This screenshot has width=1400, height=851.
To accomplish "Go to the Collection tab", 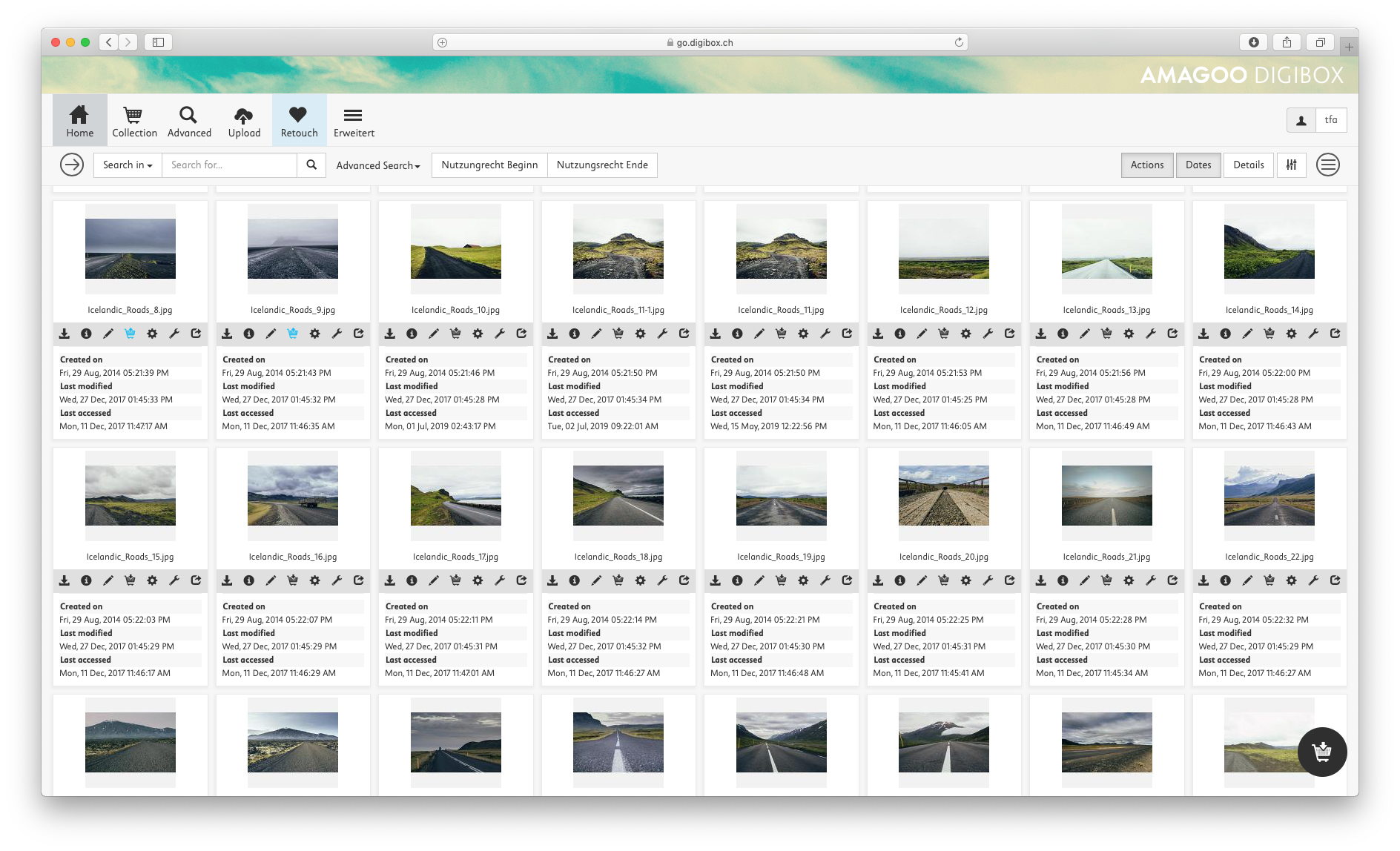I will point(134,122).
